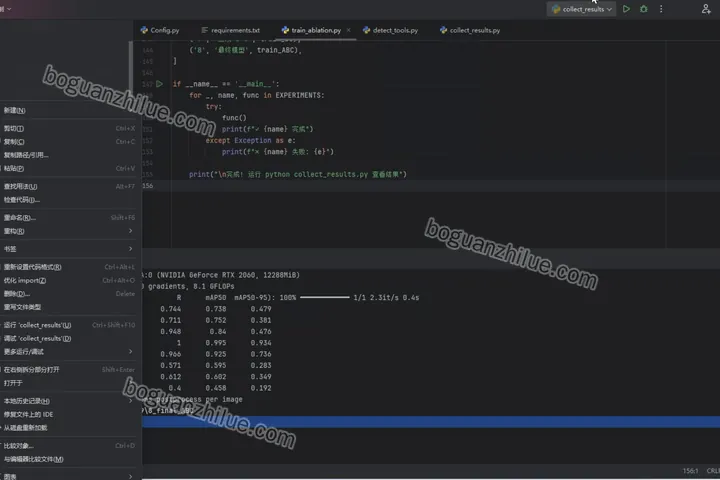The image size is (720, 480).
Task: Click the blue highlighted console line
Action: pos(431,422)
